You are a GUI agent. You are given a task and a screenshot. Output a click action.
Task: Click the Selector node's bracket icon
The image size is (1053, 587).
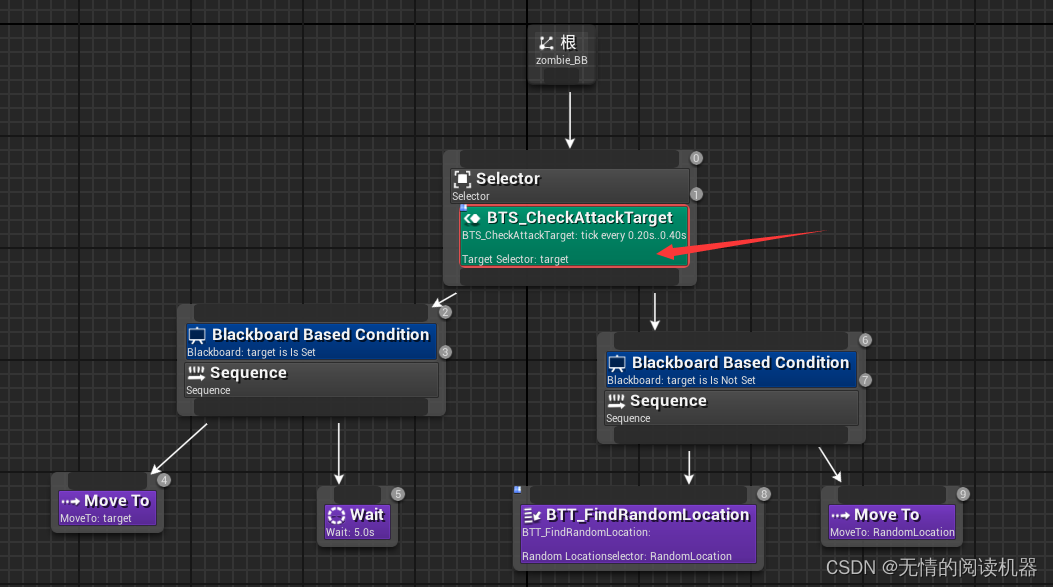click(462, 178)
